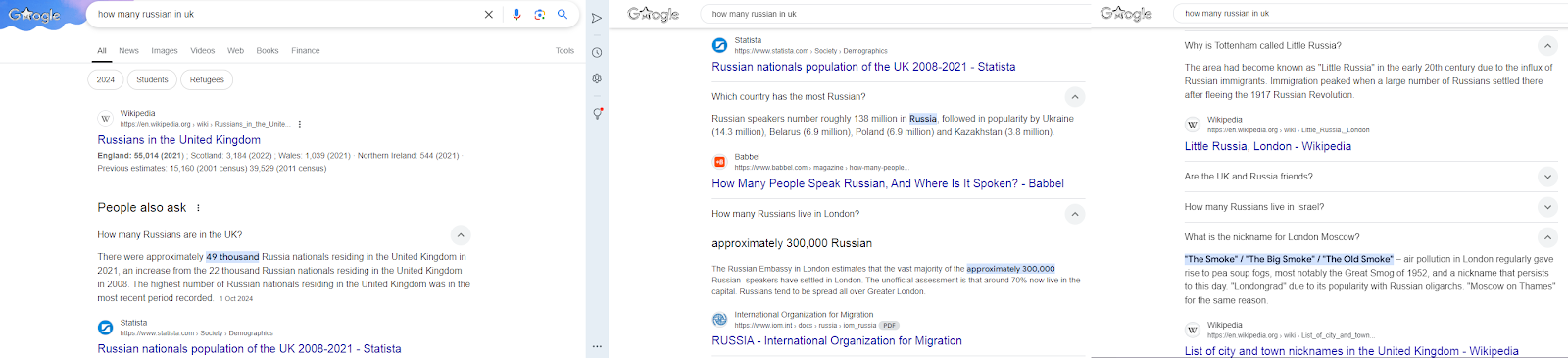The width and height of the screenshot is (1568, 358).
Task: Open 'List of city and town nicknames' link
Action: pyautogui.click(x=1351, y=351)
